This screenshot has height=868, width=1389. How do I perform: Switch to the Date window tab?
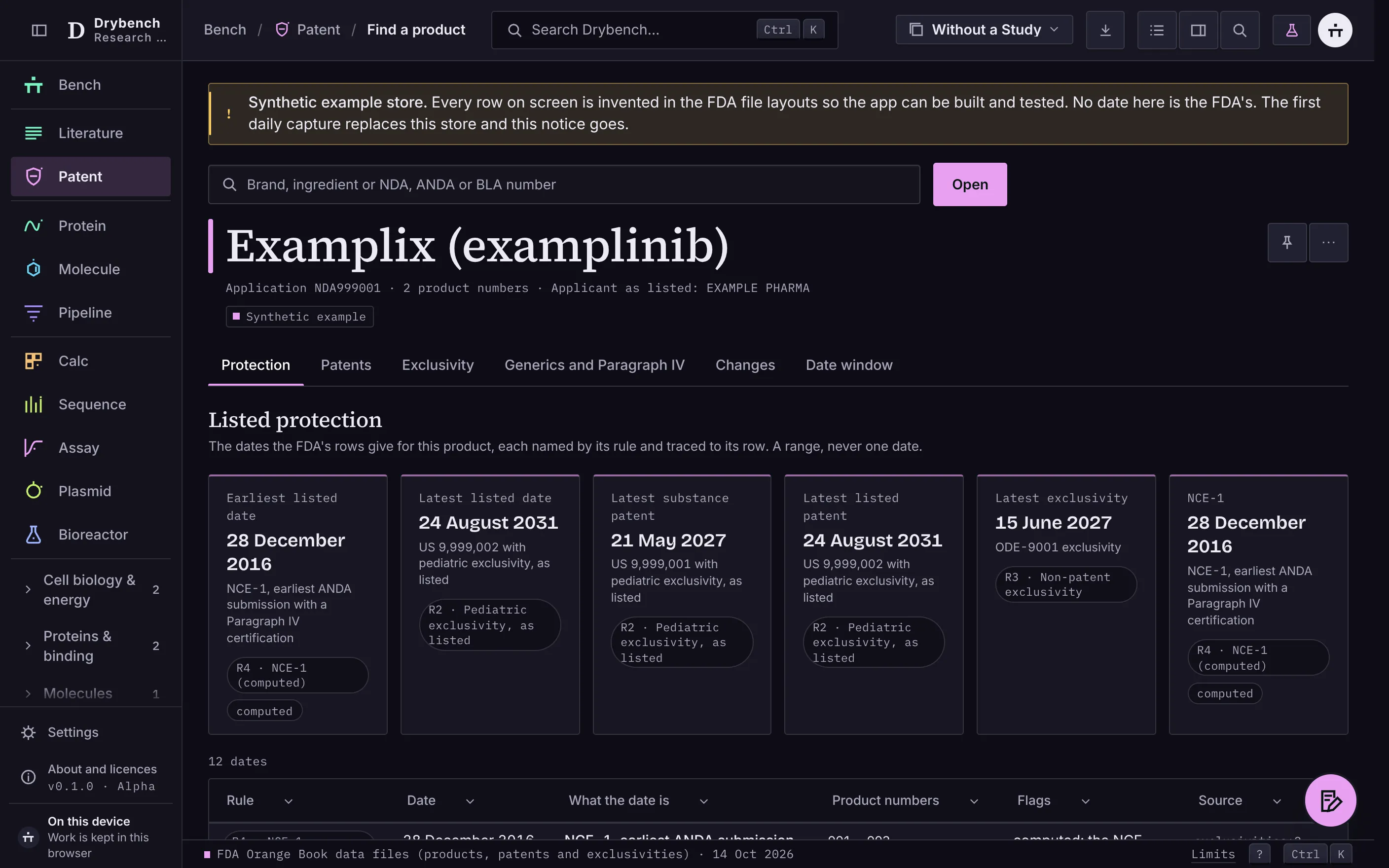point(849,365)
